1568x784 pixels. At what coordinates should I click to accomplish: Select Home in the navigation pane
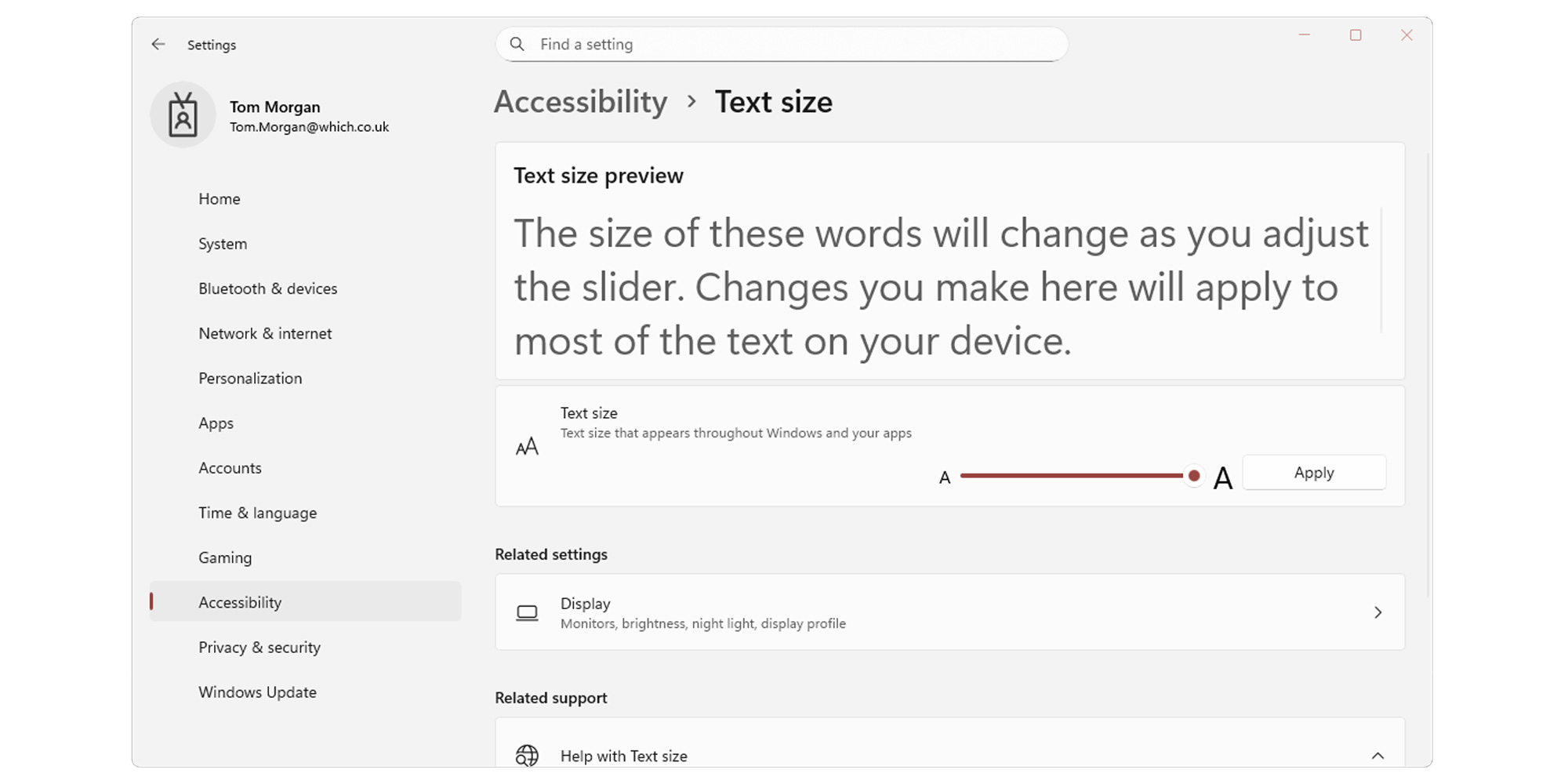[x=219, y=199]
